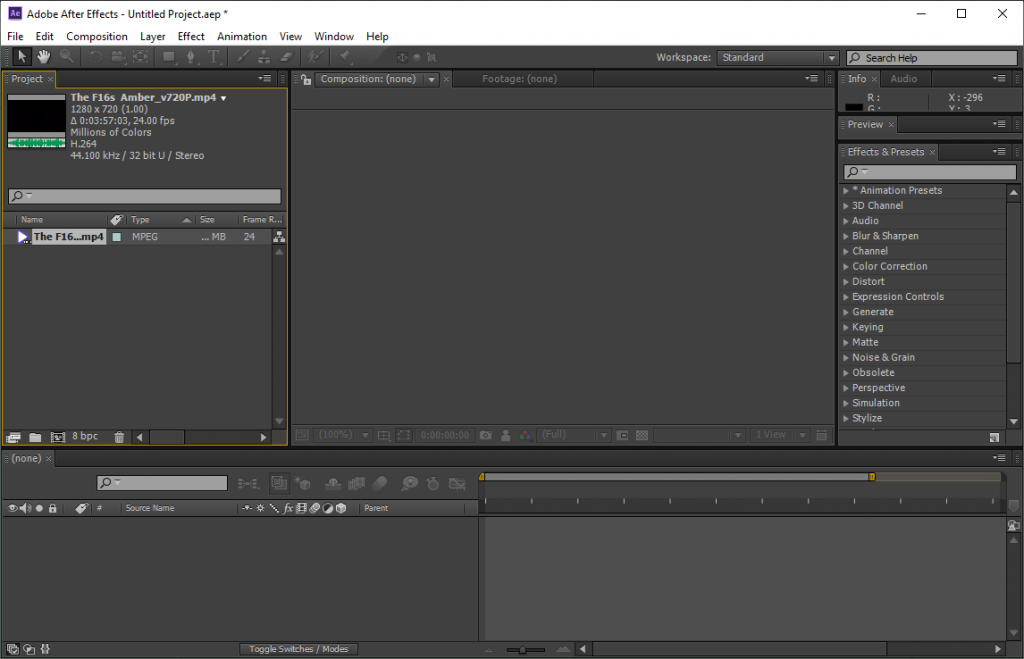The image size is (1024, 659).
Task: Select the Clone Stamp tool
Action: [264, 57]
